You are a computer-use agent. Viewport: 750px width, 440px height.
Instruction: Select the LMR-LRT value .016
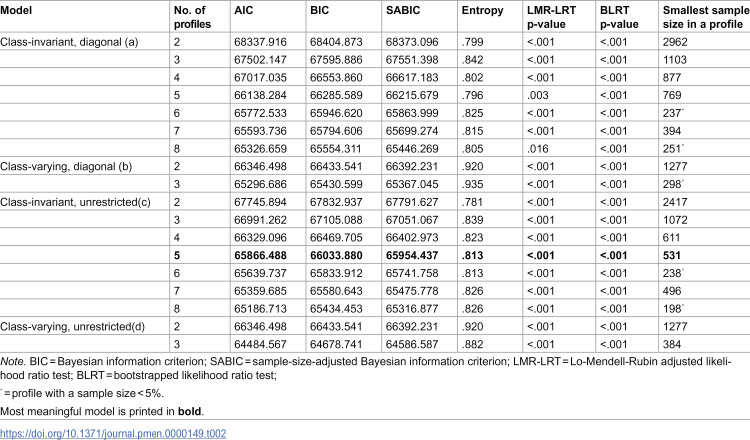(538, 149)
